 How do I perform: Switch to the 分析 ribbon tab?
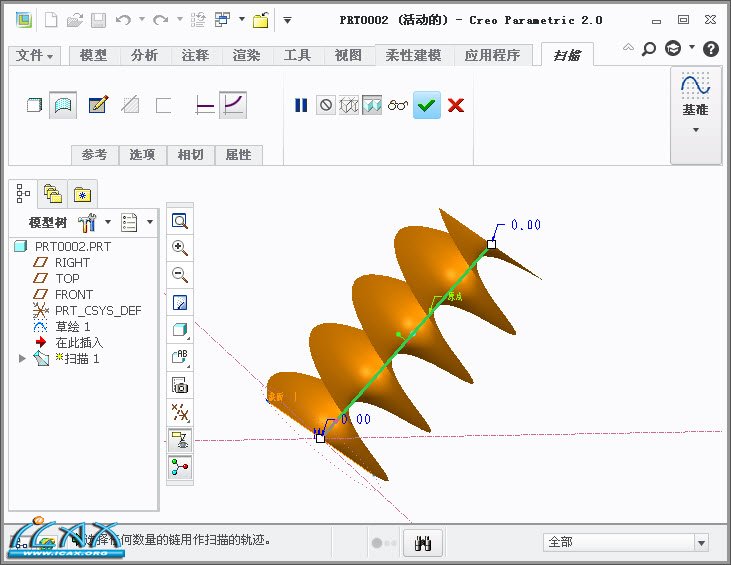[x=144, y=56]
